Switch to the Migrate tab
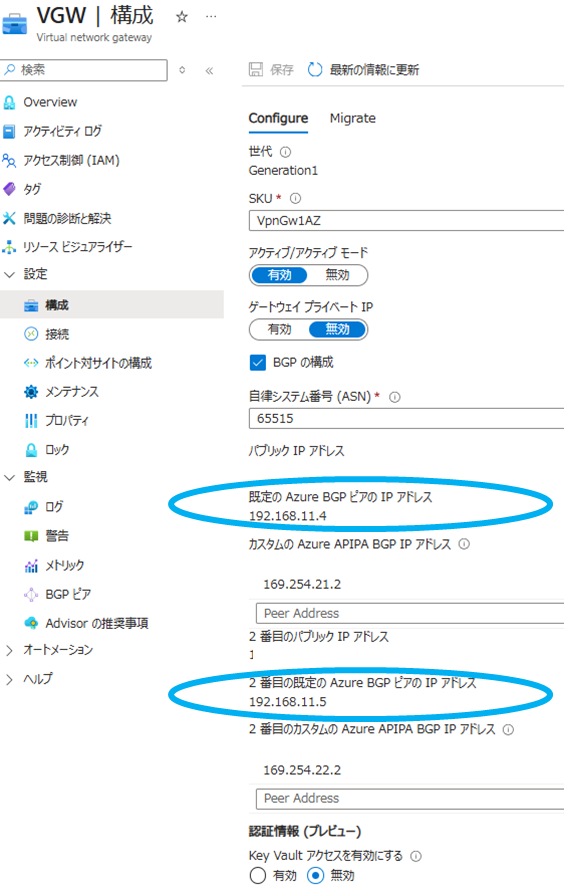The image size is (564, 887). point(352,118)
